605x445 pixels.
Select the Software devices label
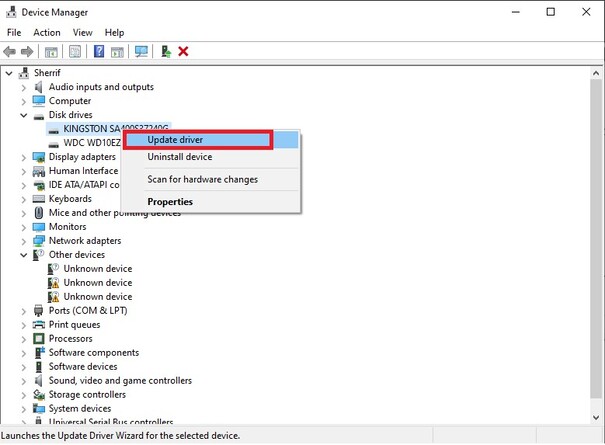[x=83, y=366]
